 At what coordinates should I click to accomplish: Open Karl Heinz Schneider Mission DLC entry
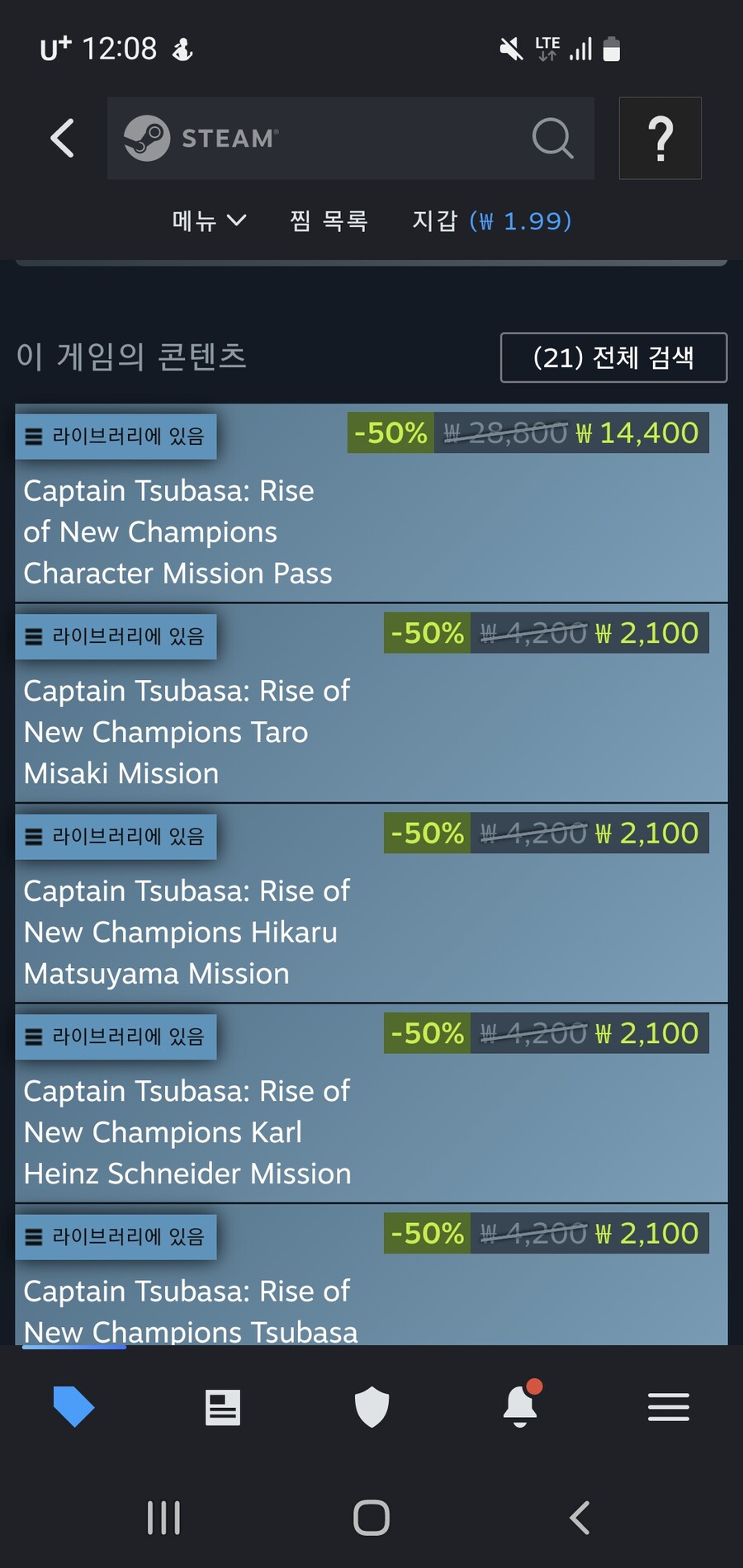pos(187,1132)
